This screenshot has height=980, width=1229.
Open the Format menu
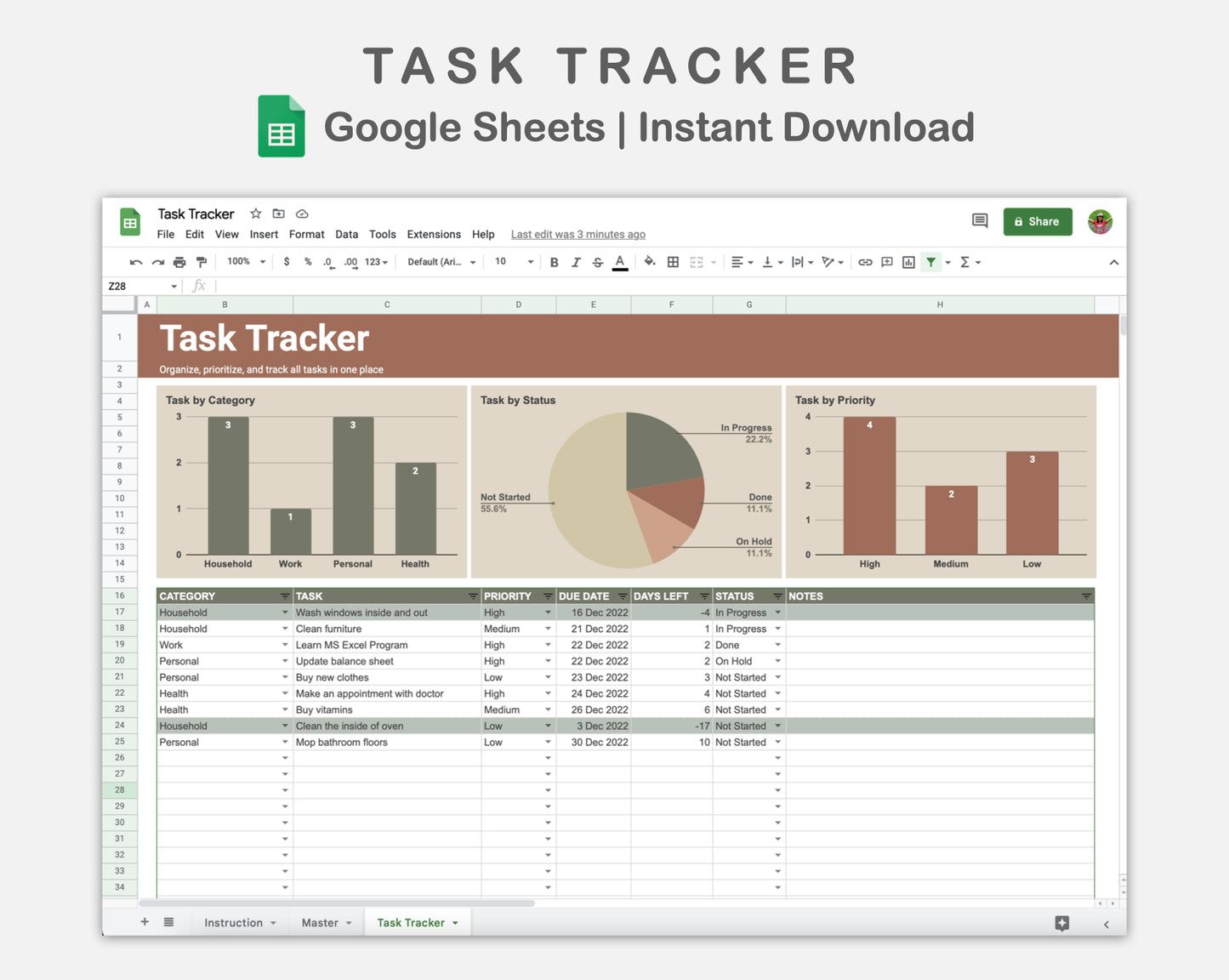[x=307, y=235]
